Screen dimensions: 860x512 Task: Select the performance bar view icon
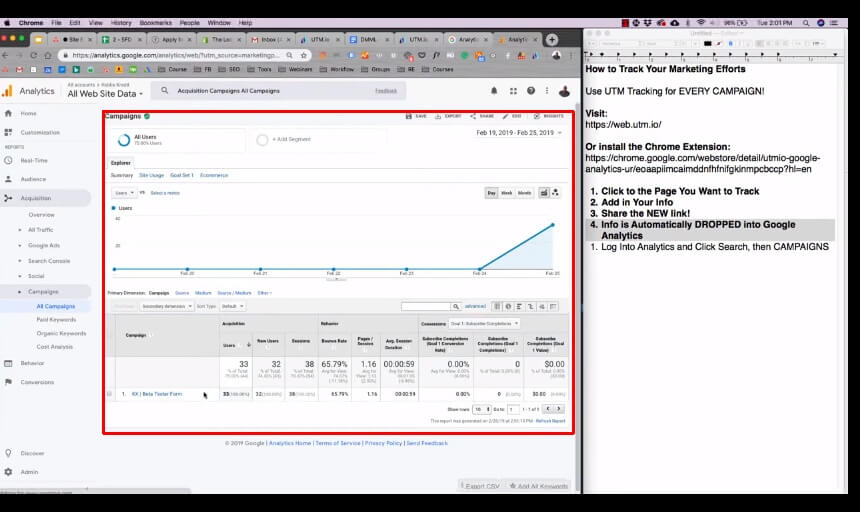pyautogui.click(x=519, y=306)
